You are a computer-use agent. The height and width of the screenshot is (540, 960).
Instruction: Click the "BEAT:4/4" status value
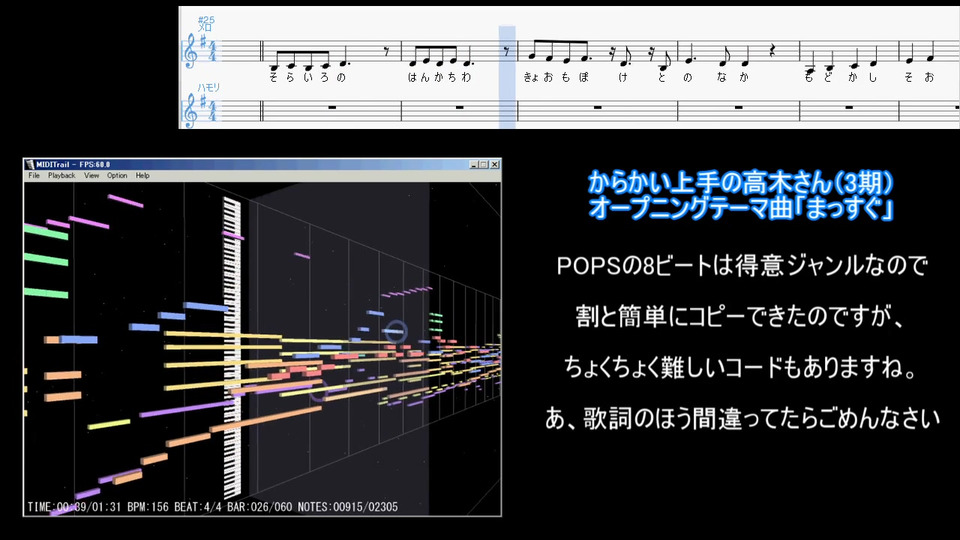point(198,507)
